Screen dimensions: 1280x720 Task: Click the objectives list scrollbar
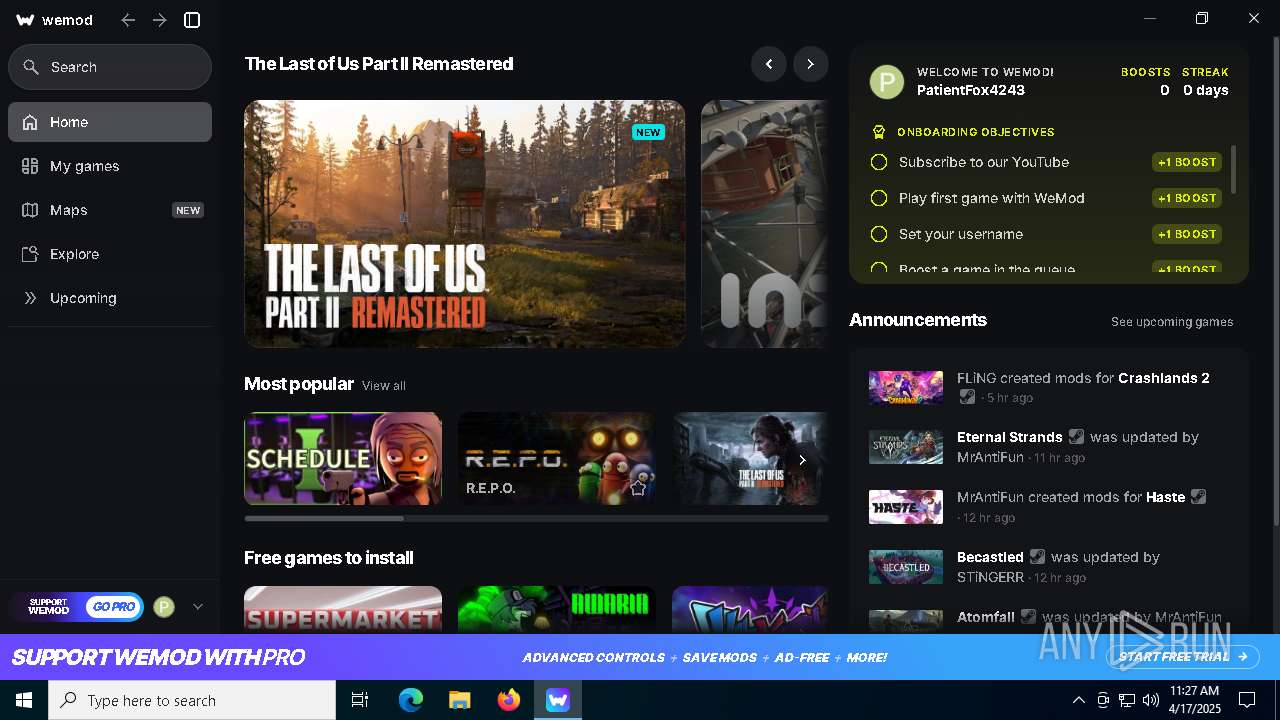1234,170
